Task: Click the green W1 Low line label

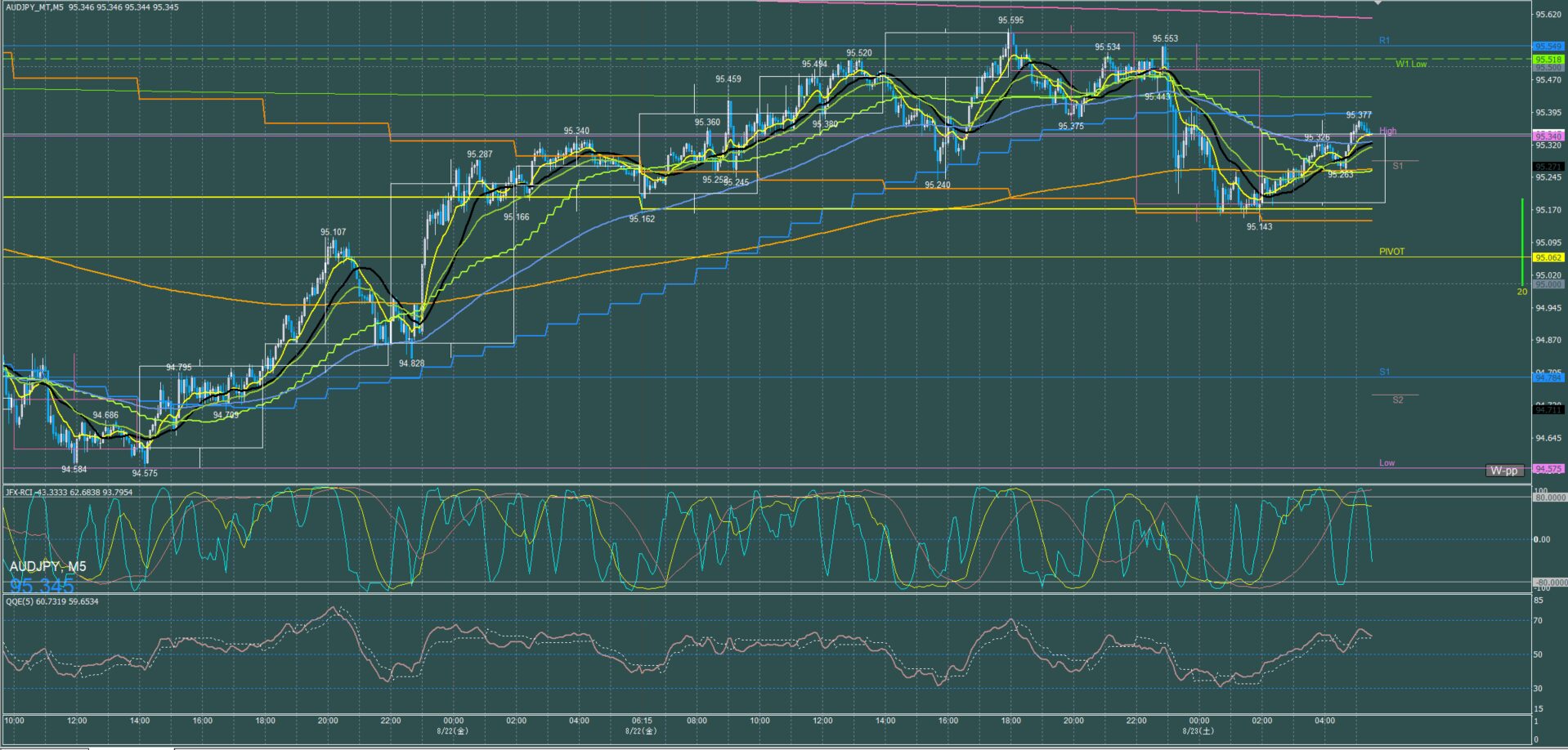Action: 1410,64
